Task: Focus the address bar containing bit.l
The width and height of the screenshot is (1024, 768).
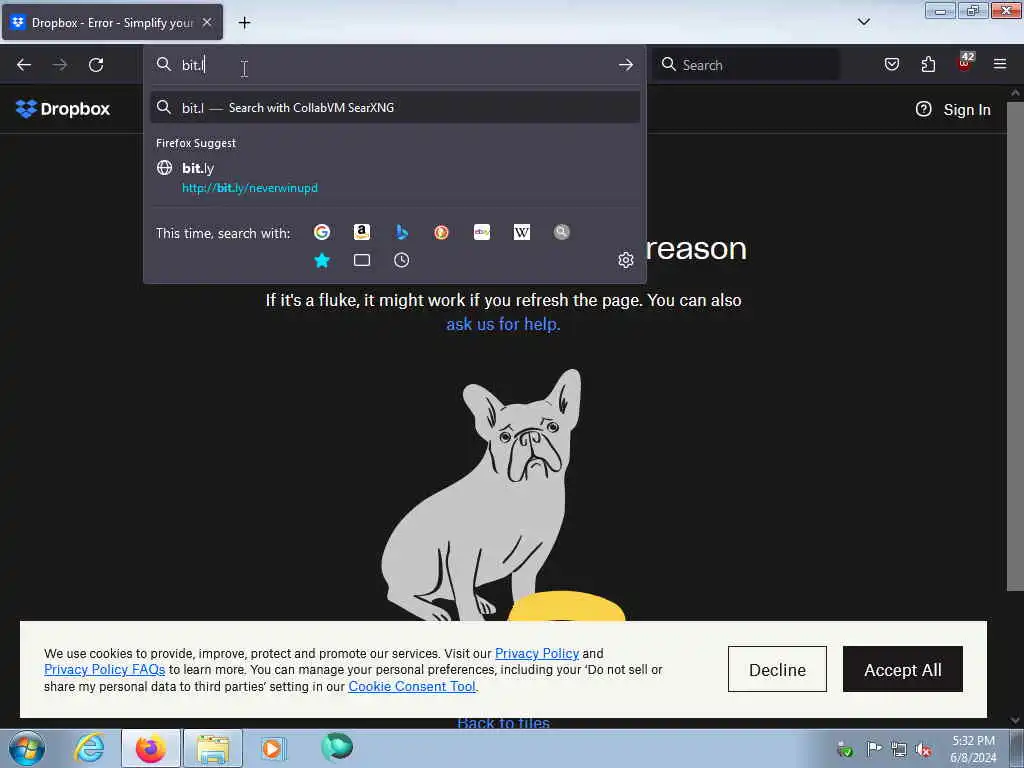Action: (x=395, y=65)
